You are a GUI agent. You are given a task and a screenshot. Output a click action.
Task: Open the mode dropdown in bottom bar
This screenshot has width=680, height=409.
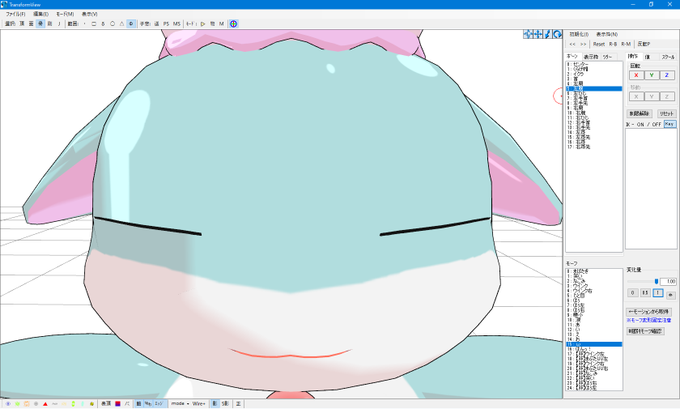pos(180,404)
